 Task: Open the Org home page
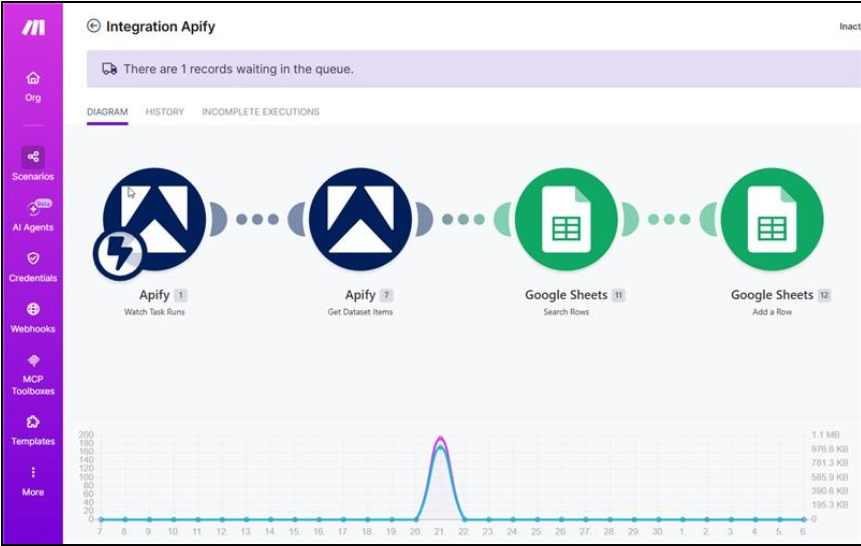pos(33,87)
